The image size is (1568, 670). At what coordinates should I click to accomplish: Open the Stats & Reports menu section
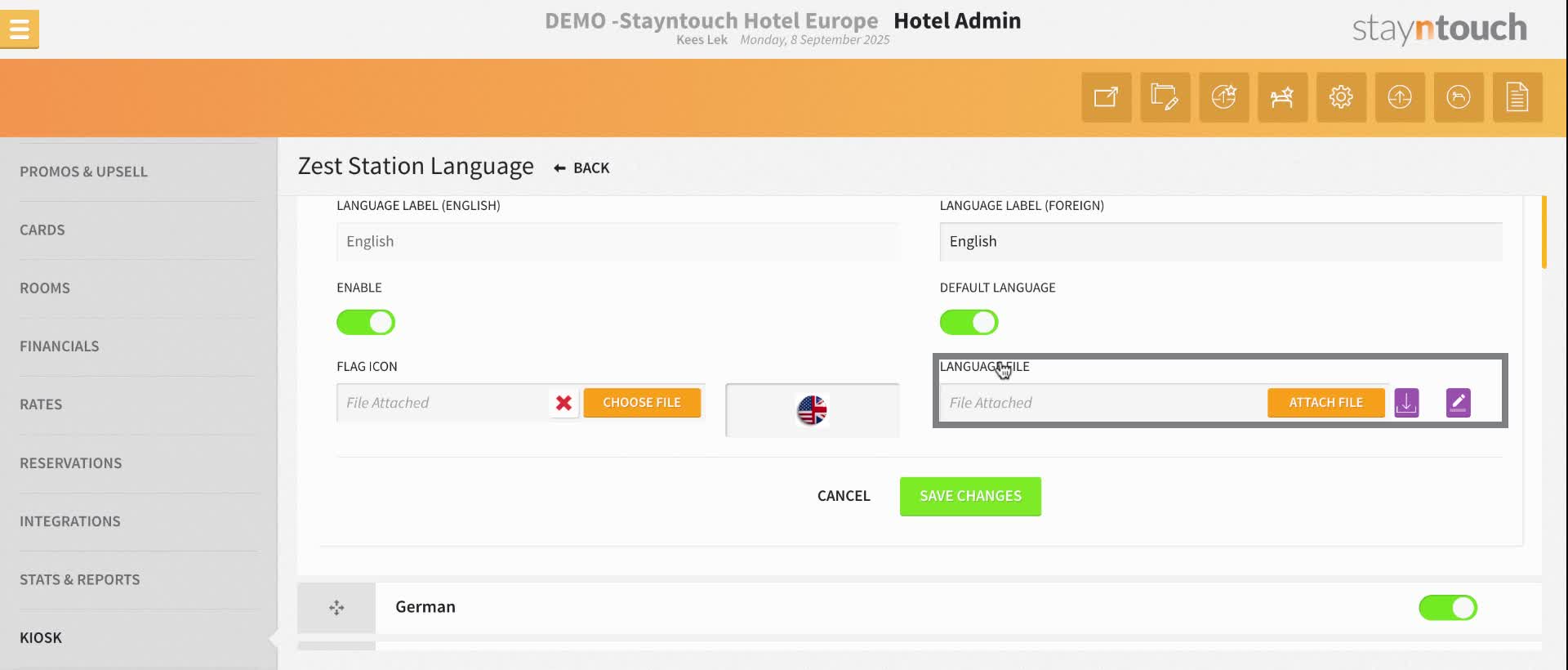tap(80, 578)
